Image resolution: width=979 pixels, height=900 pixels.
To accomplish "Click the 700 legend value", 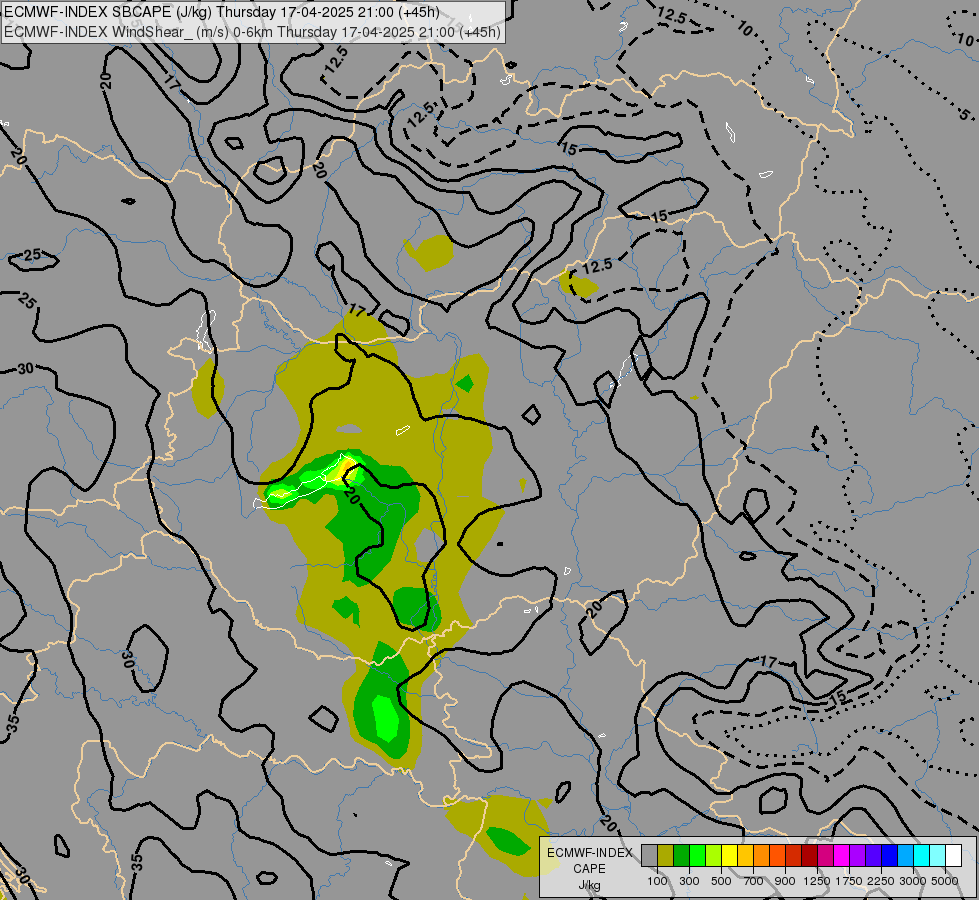I will pos(754,881).
